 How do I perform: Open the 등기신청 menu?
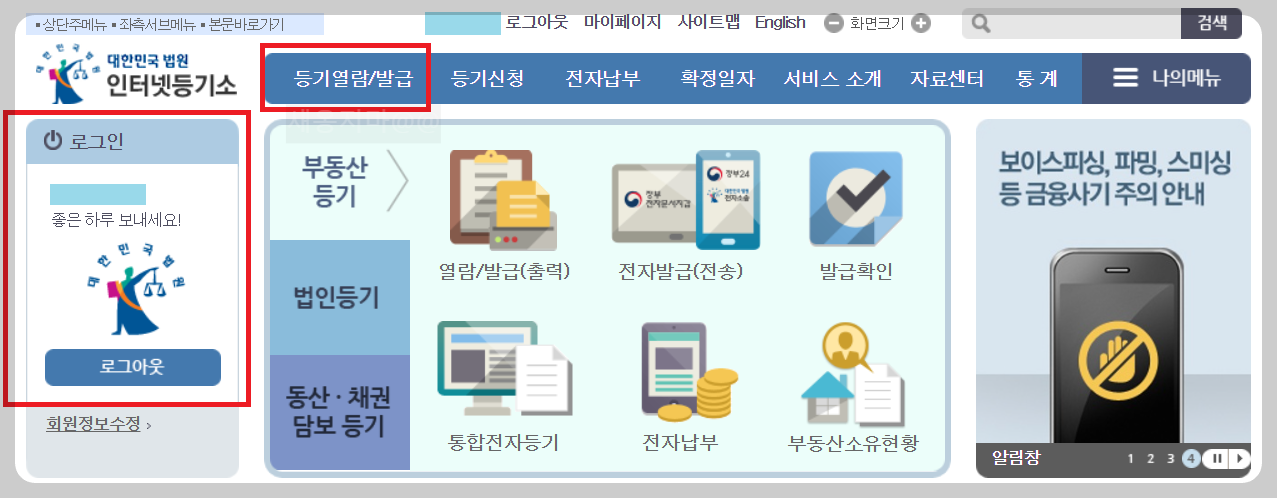[487, 78]
